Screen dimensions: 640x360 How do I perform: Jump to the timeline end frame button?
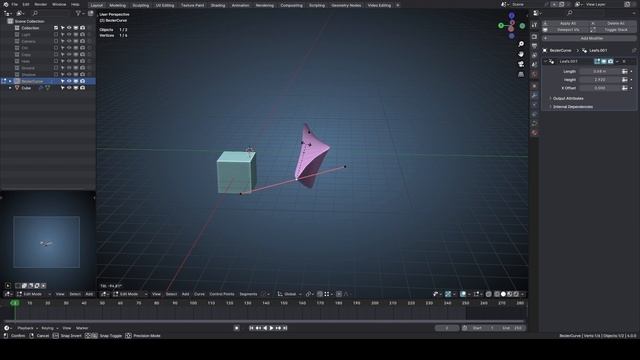[285, 328]
